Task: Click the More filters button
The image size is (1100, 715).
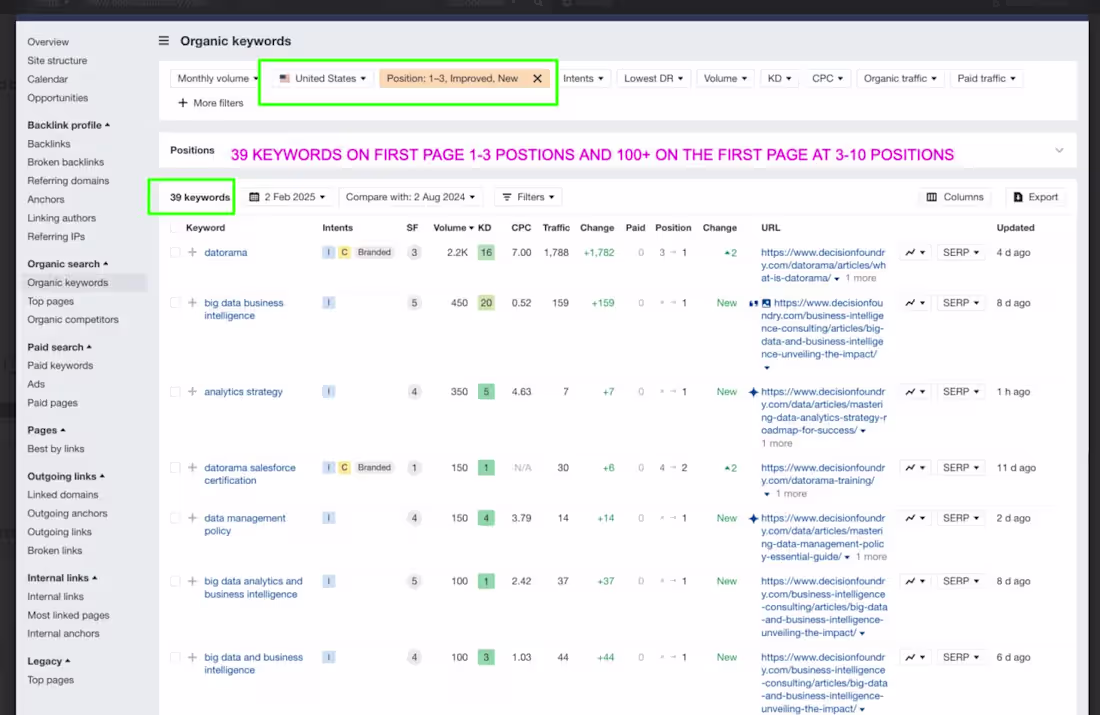Action: coord(210,102)
